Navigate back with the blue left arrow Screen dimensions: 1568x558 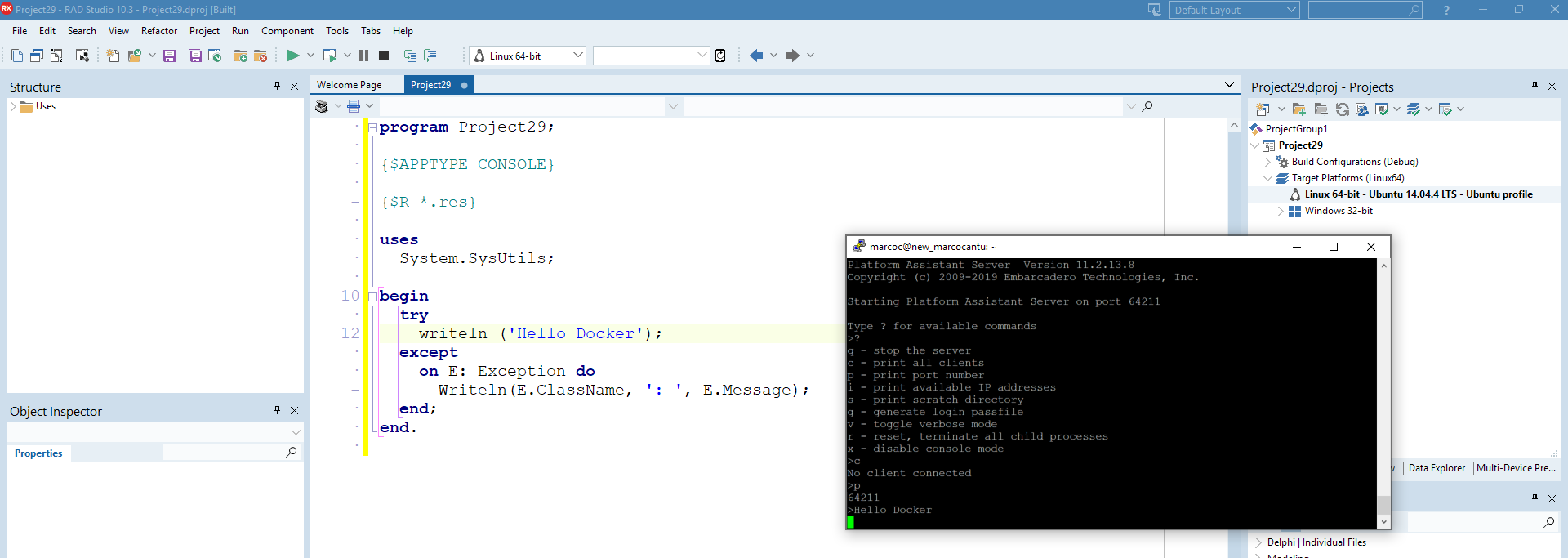(x=756, y=56)
